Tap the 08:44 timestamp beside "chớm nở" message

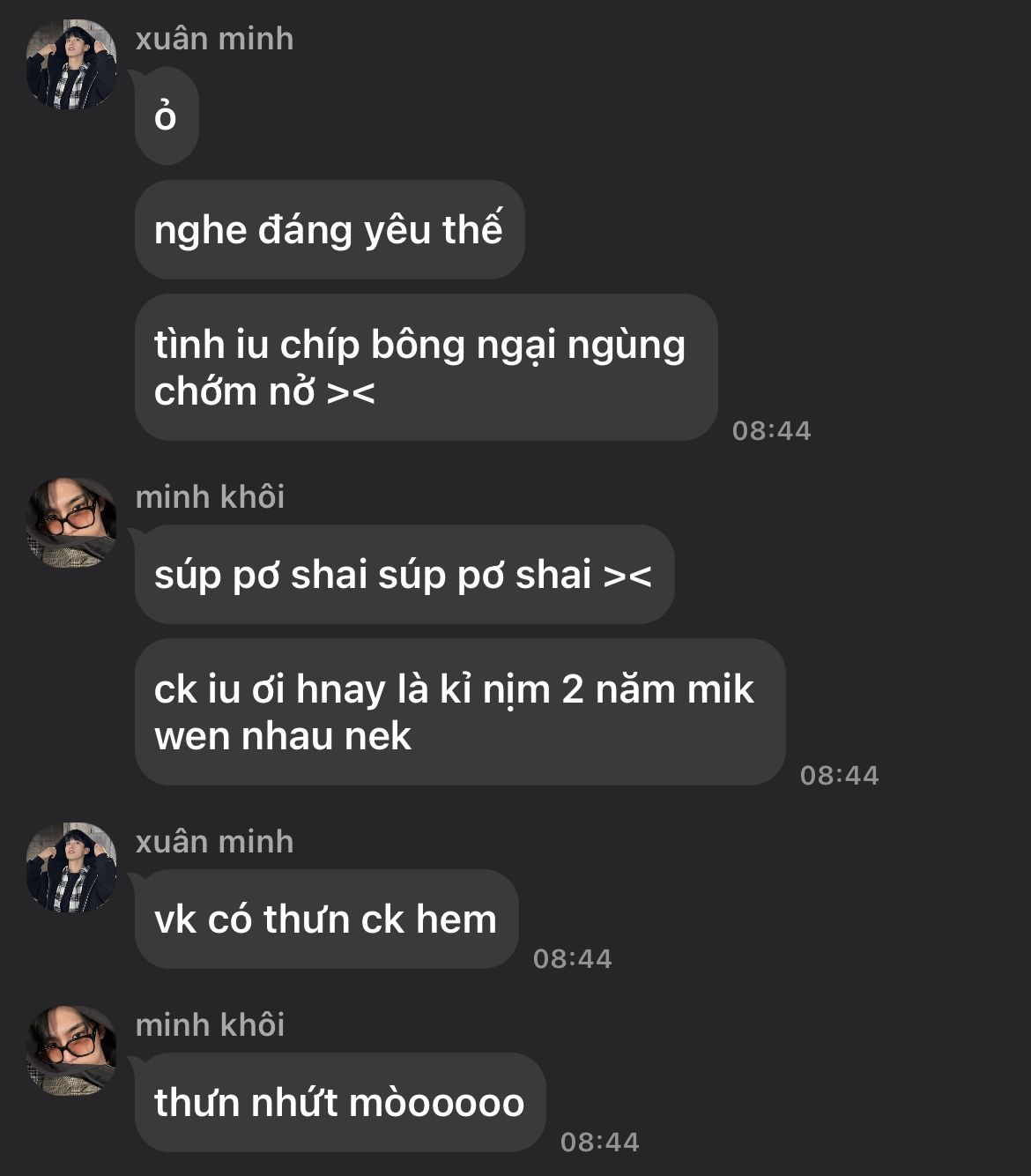point(771,430)
